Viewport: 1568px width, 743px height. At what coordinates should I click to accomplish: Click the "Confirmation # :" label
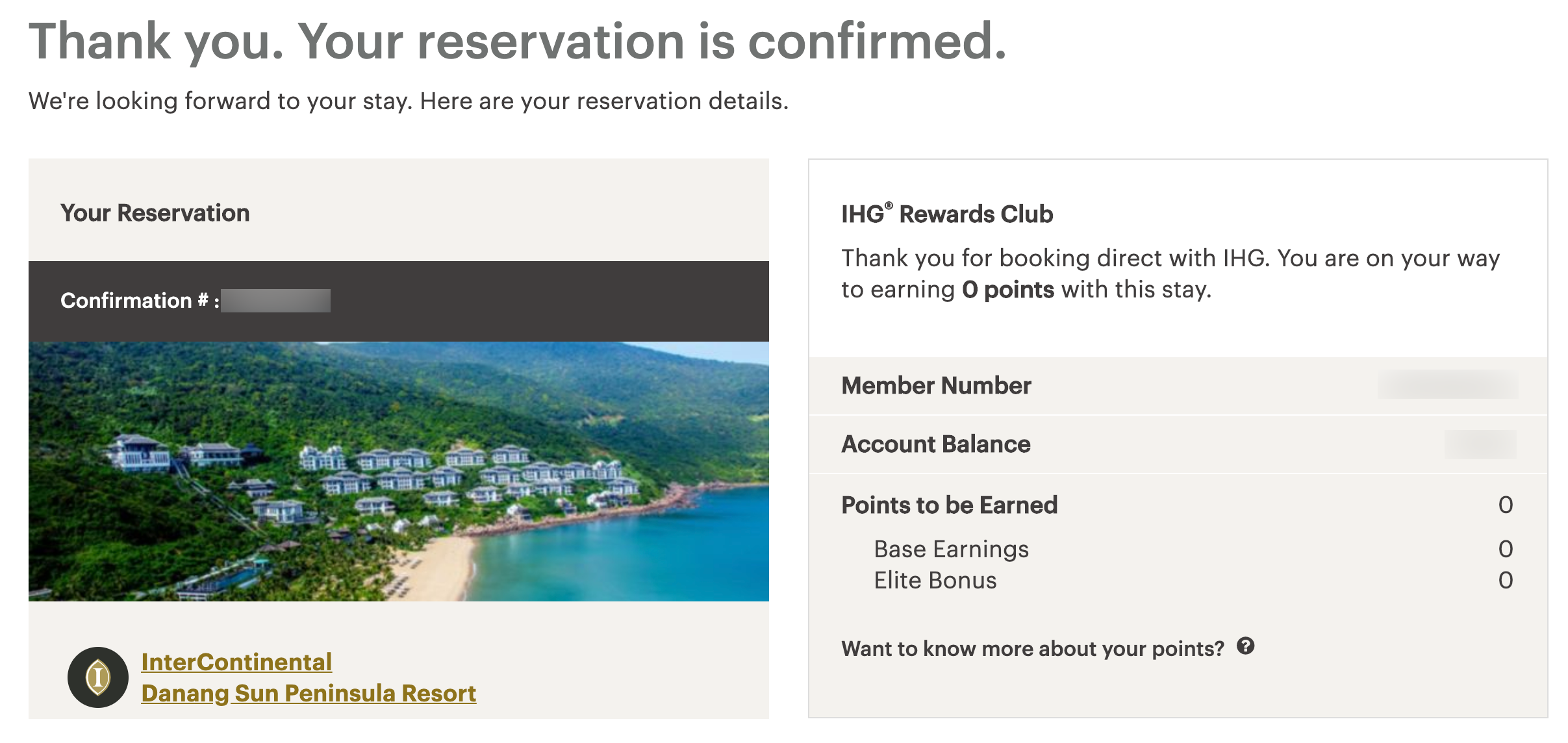pyautogui.click(x=140, y=301)
